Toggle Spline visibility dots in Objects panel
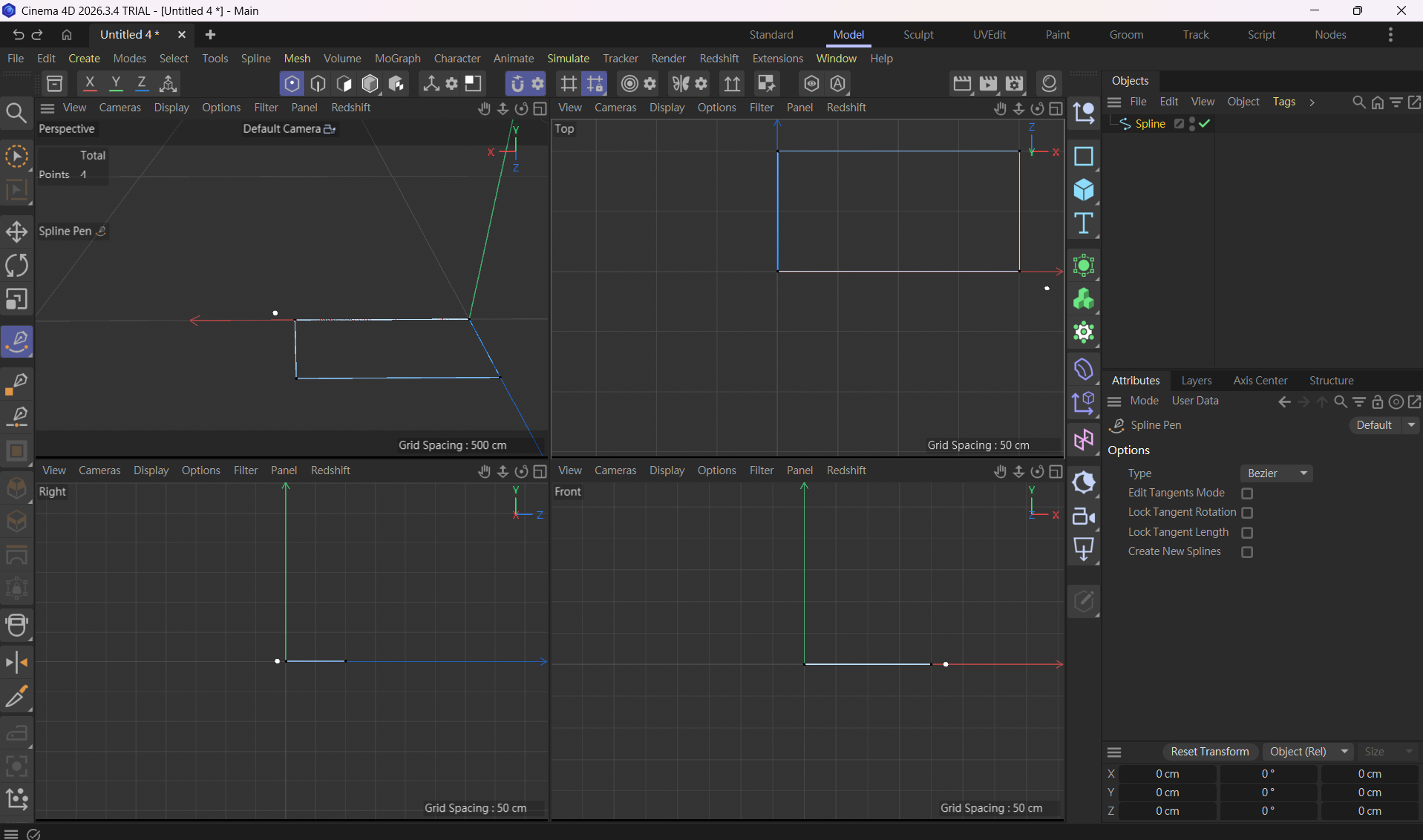 (1192, 124)
